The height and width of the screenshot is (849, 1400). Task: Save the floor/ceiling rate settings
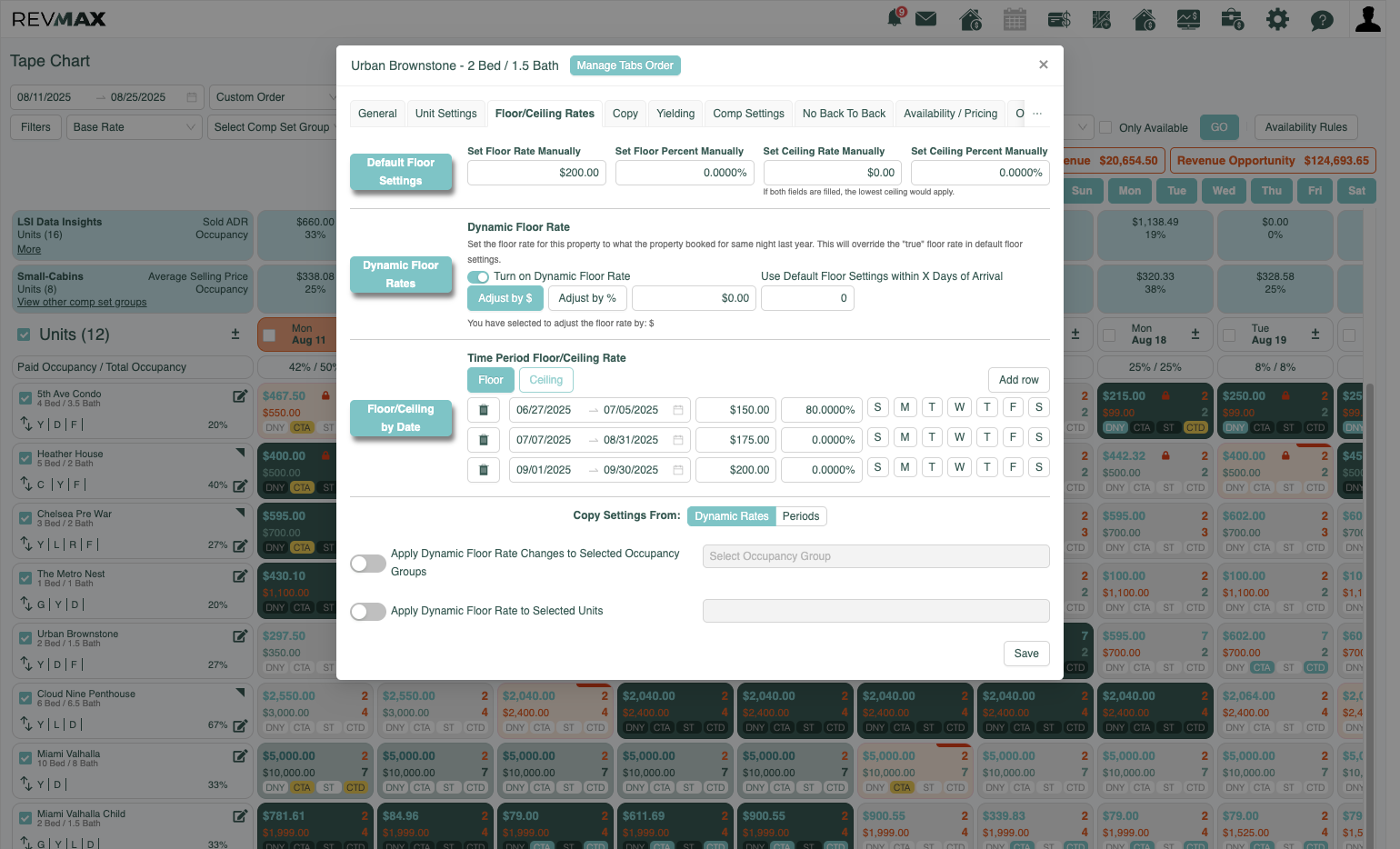click(1026, 654)
